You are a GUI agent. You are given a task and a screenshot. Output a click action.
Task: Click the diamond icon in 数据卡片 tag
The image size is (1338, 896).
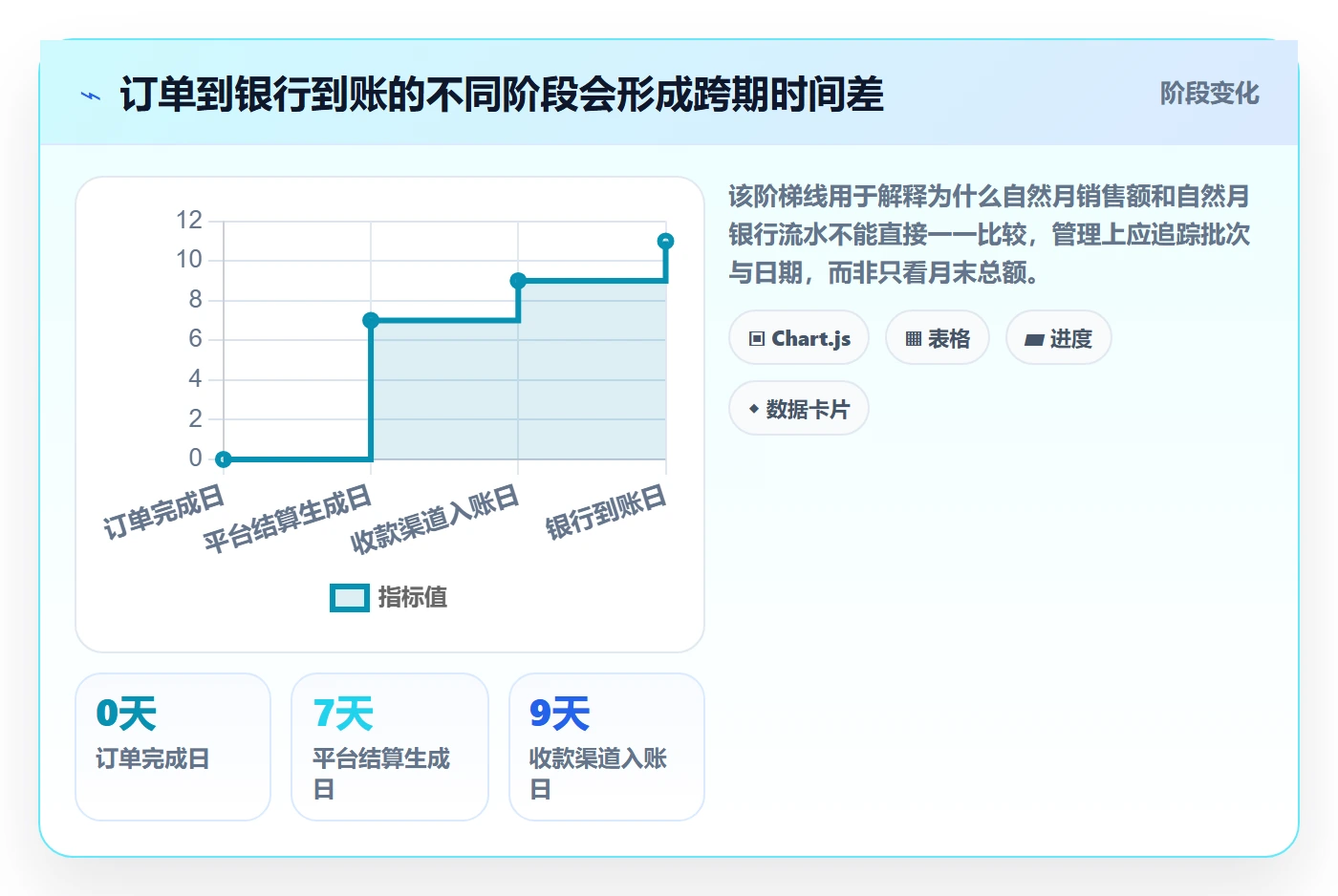point(753,409)
